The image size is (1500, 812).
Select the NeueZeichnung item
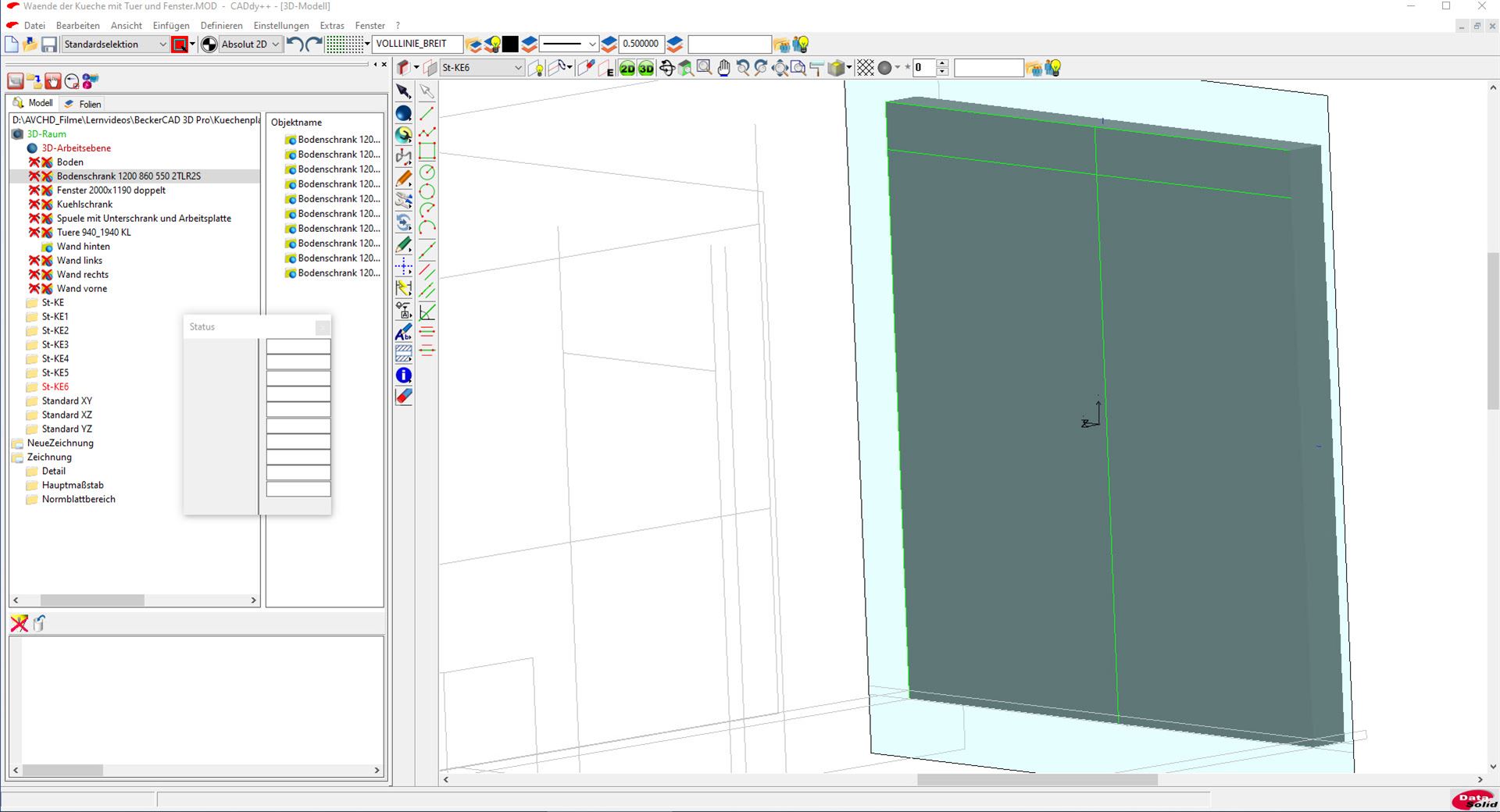tap(60, 443)
